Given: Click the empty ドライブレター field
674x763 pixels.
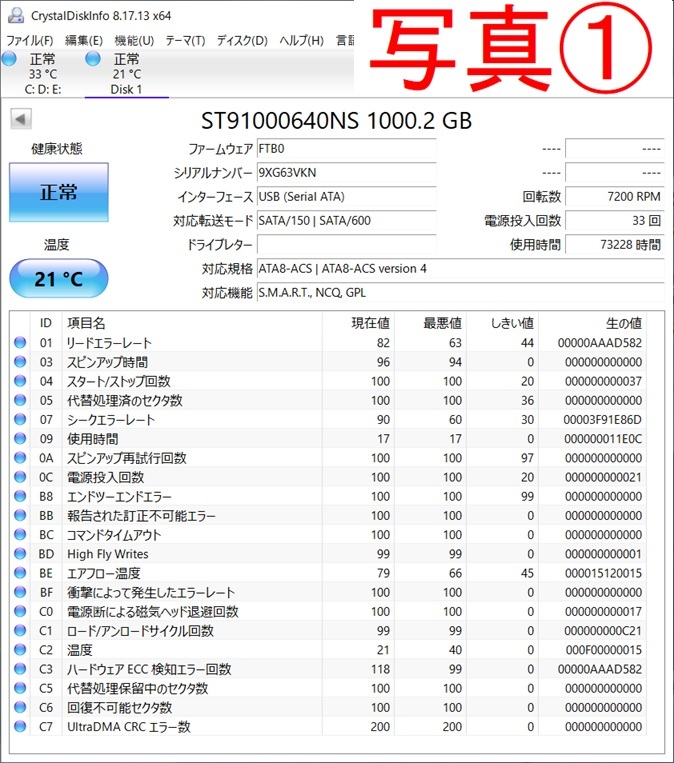Looking at the screenshot, I should coord(346,244).
